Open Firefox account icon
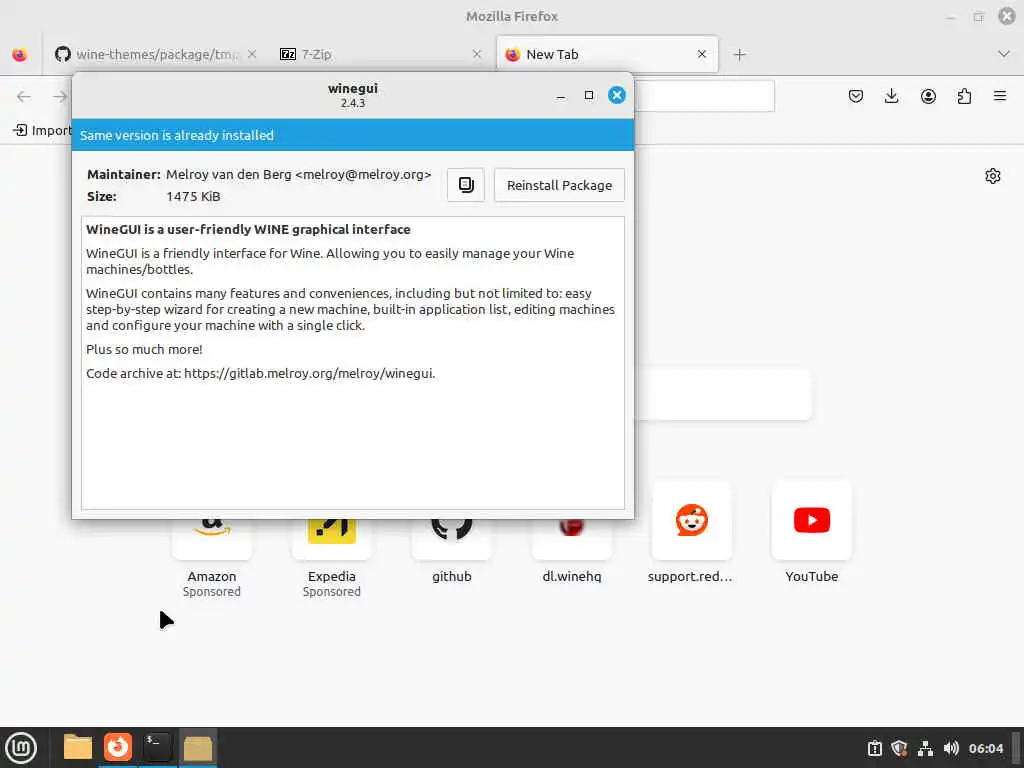Screen dimensions: 1024x768 click(x=928, y=97)
